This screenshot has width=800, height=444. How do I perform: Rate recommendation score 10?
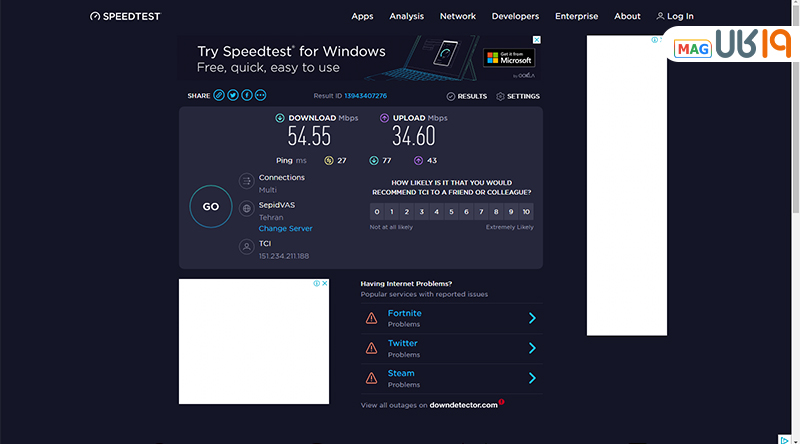[526, 212]
